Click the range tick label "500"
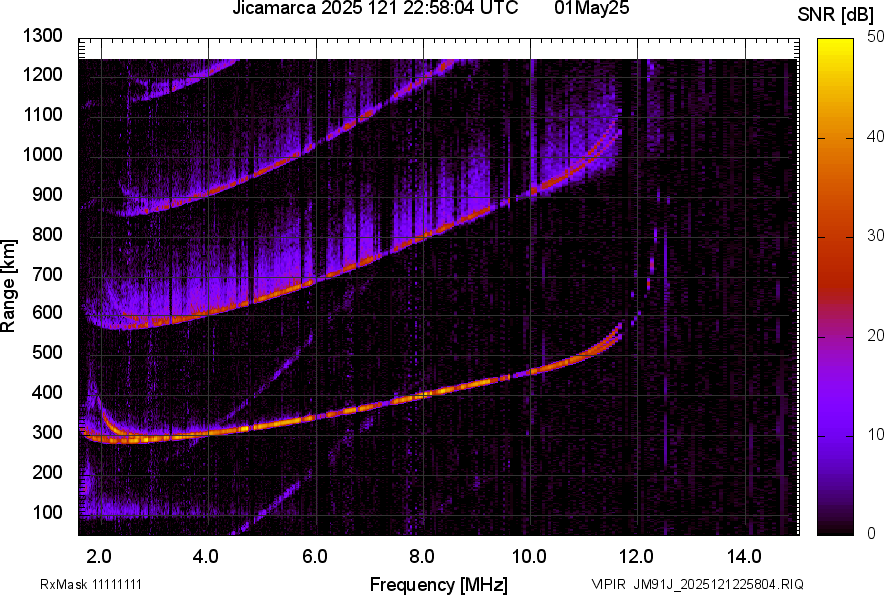 47,352
